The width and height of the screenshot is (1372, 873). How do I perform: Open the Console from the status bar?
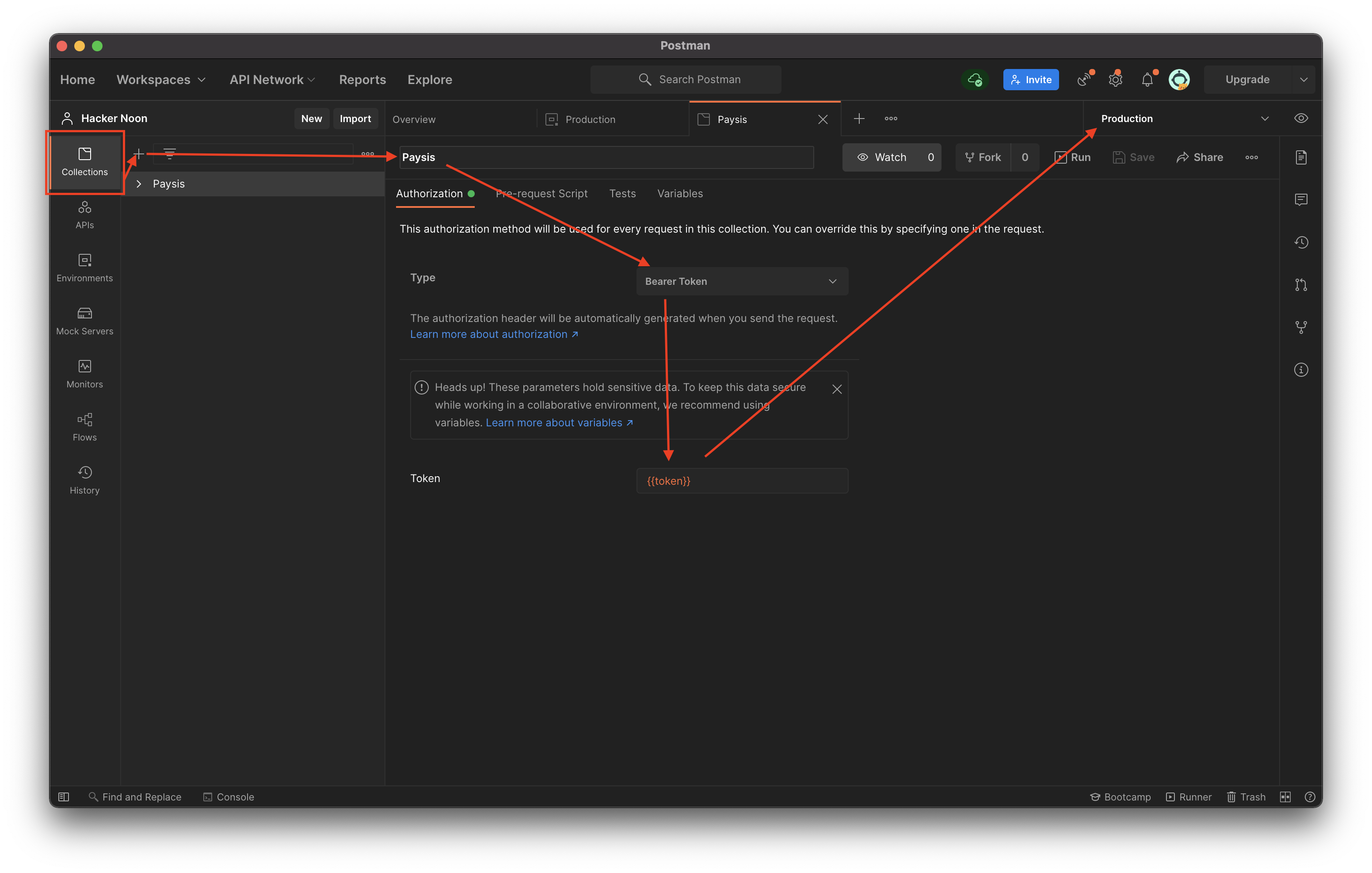click(228, 796)
